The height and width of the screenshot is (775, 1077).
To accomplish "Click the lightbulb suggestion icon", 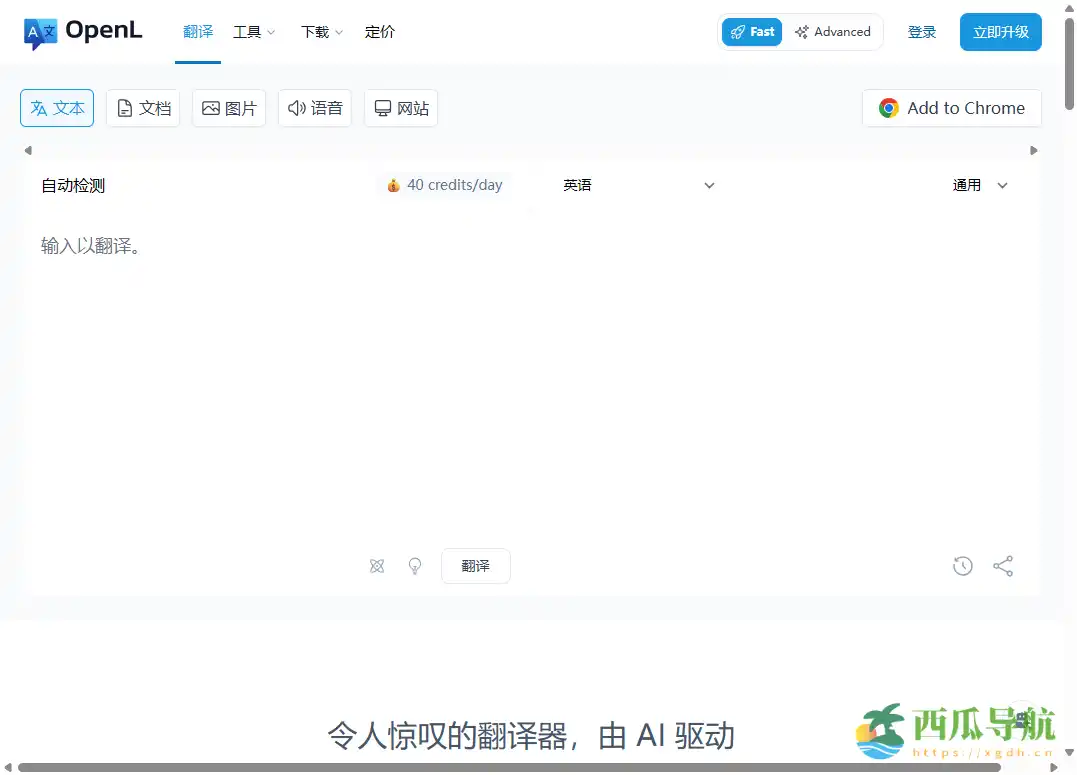I will (415, 566).
